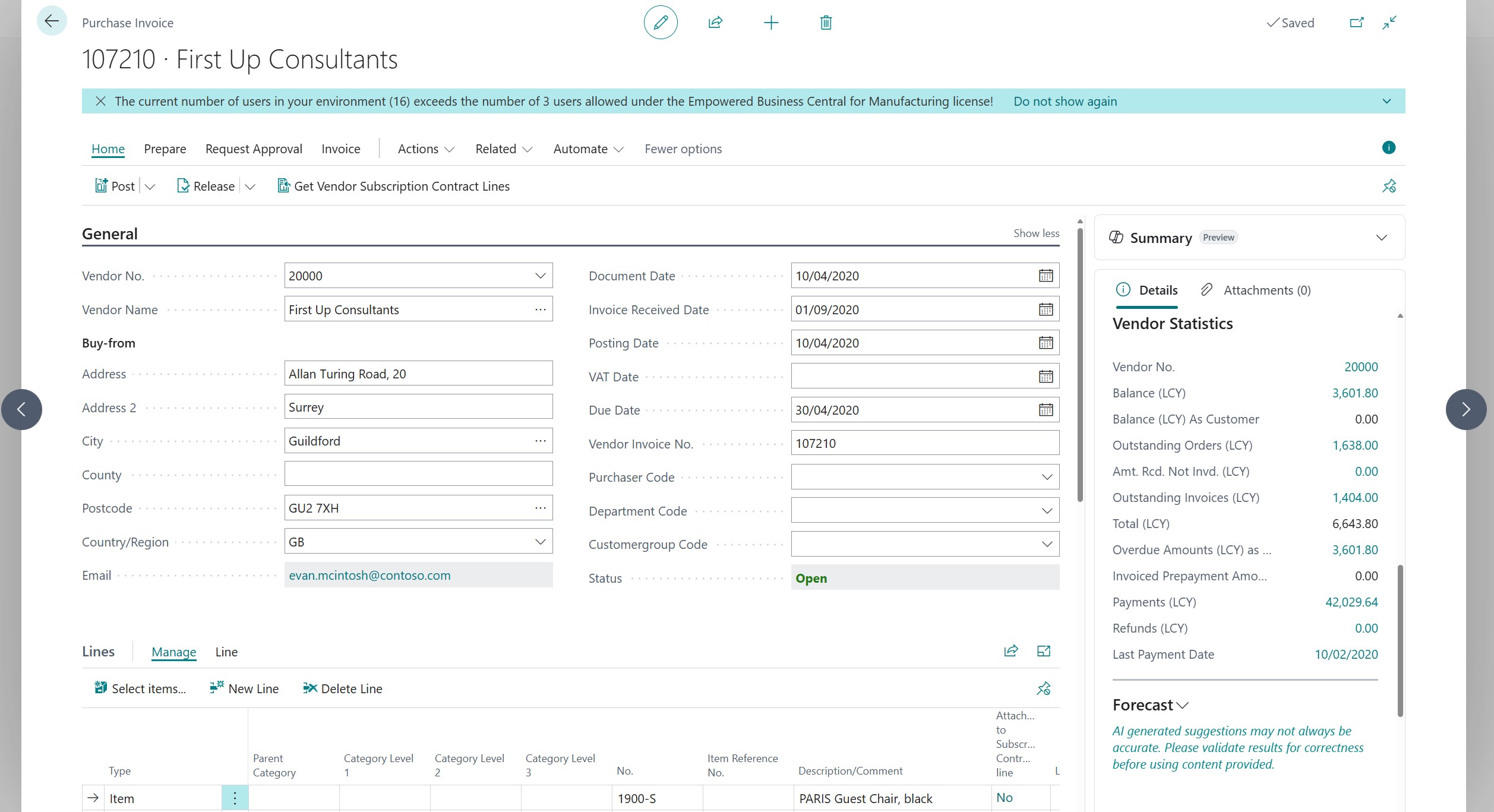Viewport: 1494px width, 812px height.
Task: Click Show less in General
Action: [x=1036, y=233]
